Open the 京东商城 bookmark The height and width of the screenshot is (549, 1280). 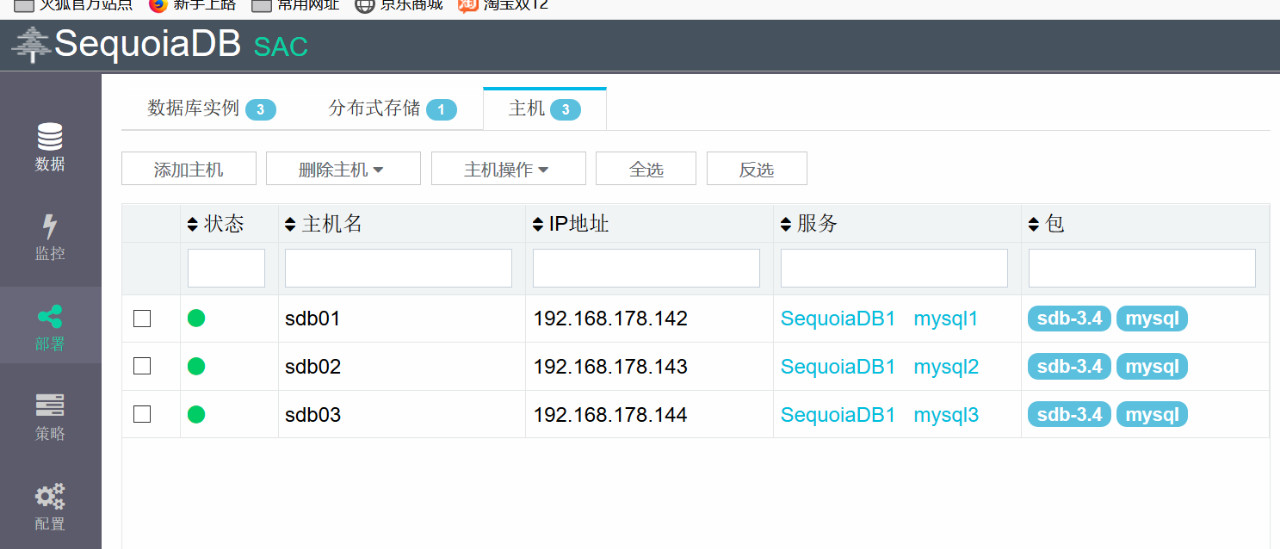(x=399, y=5)
